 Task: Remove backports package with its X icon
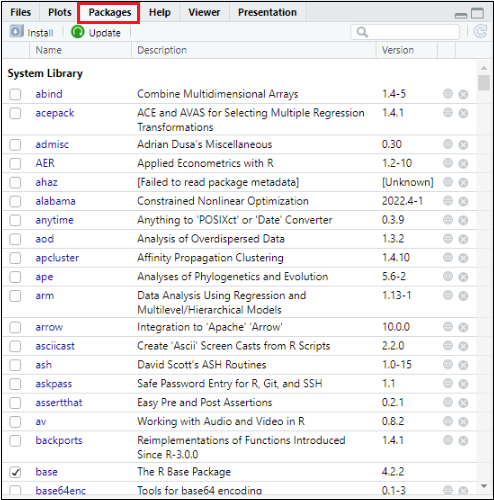click(463, 441)
